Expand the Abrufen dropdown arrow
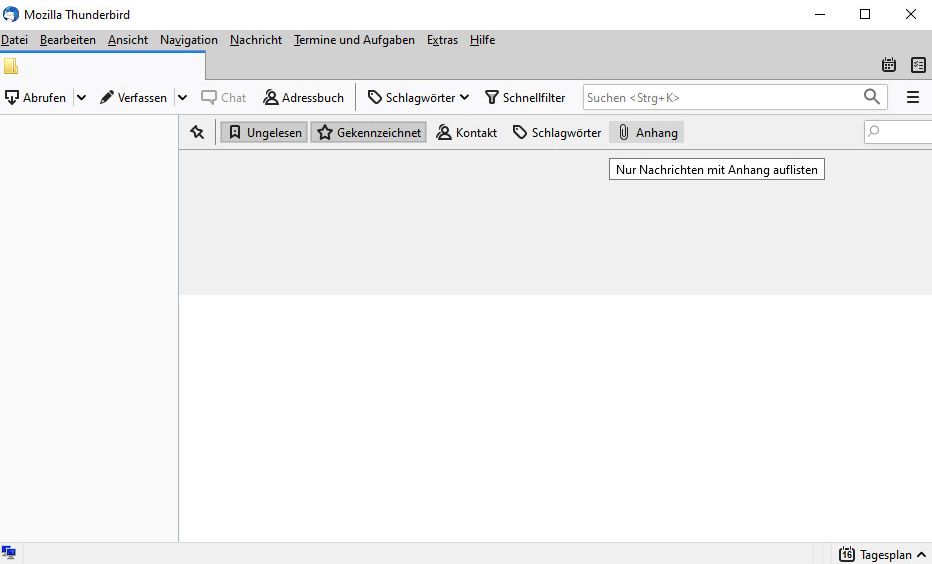This screenshot has width=932, height=564. (x=81, y=97)
